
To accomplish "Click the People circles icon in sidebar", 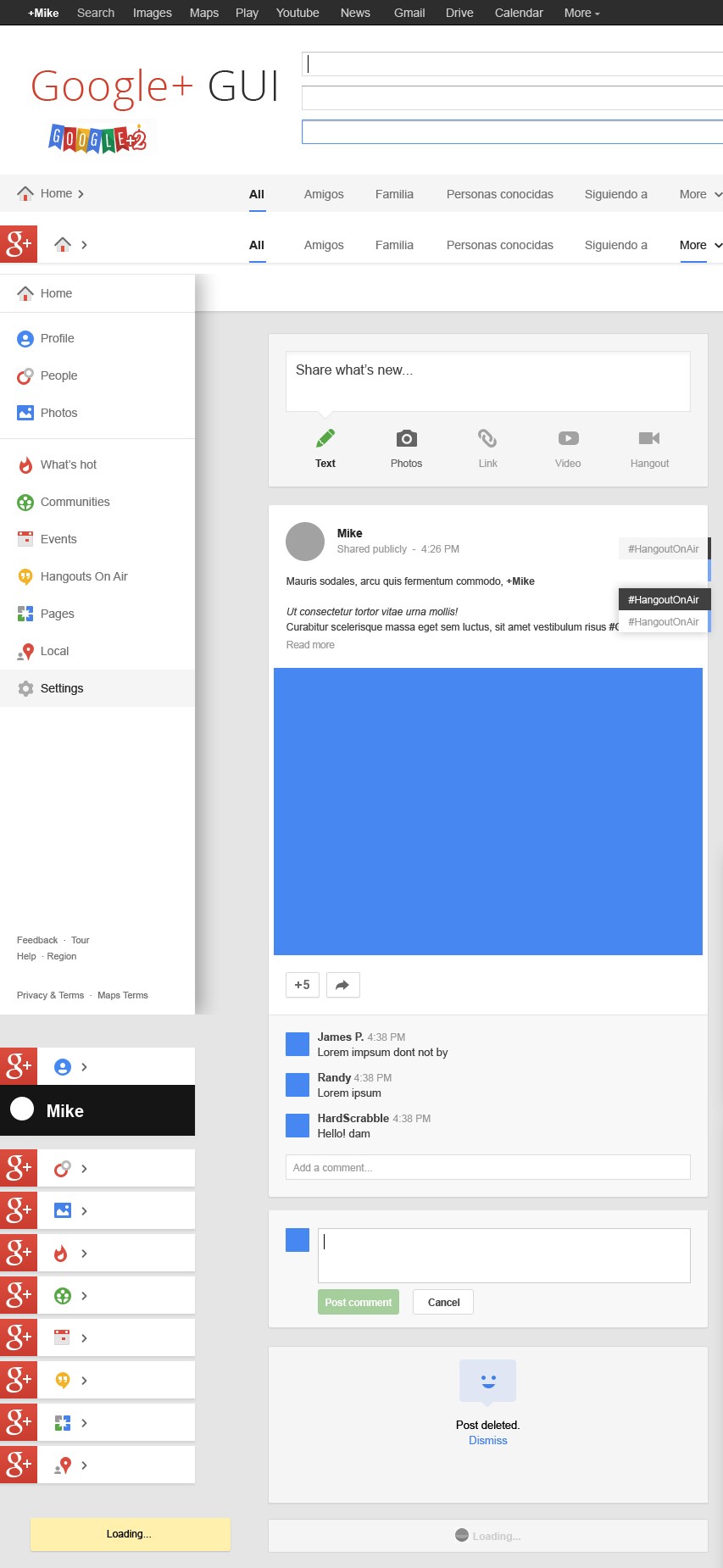I will (x=25, y=375).
